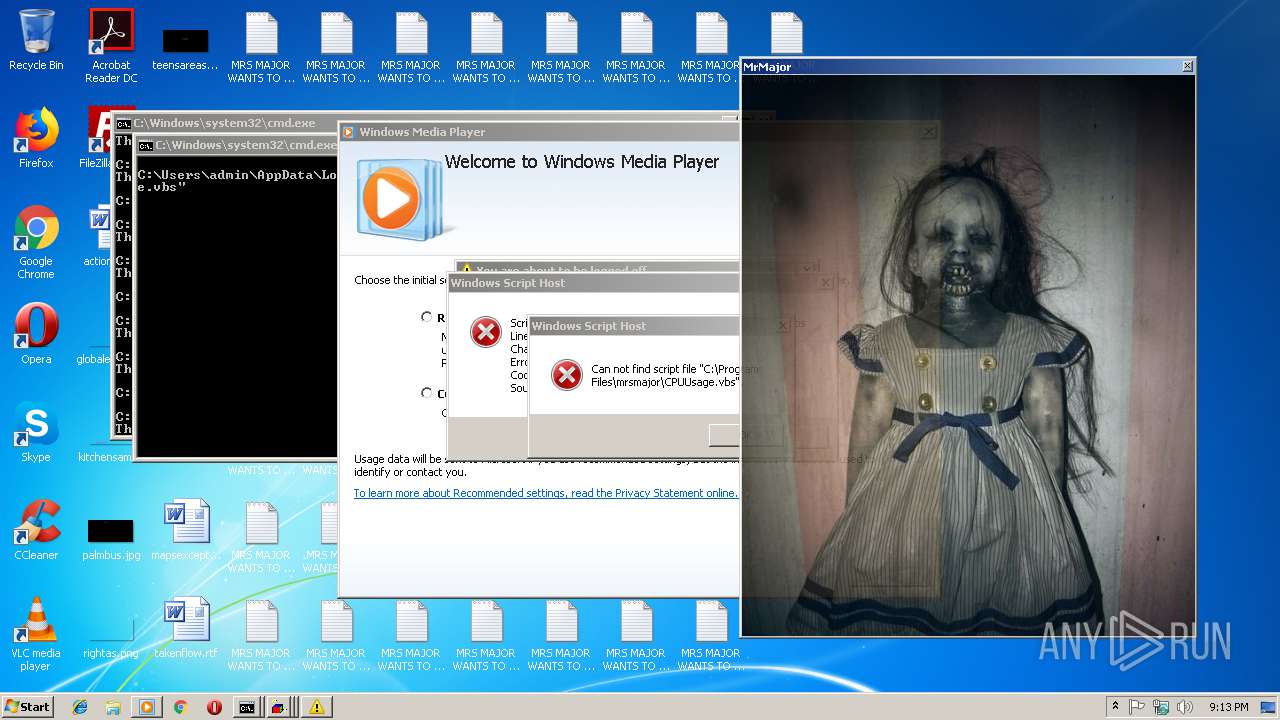Click the Windows Media Player title bar
This screenshot has width=1280, height=720.
coord(540,131)
